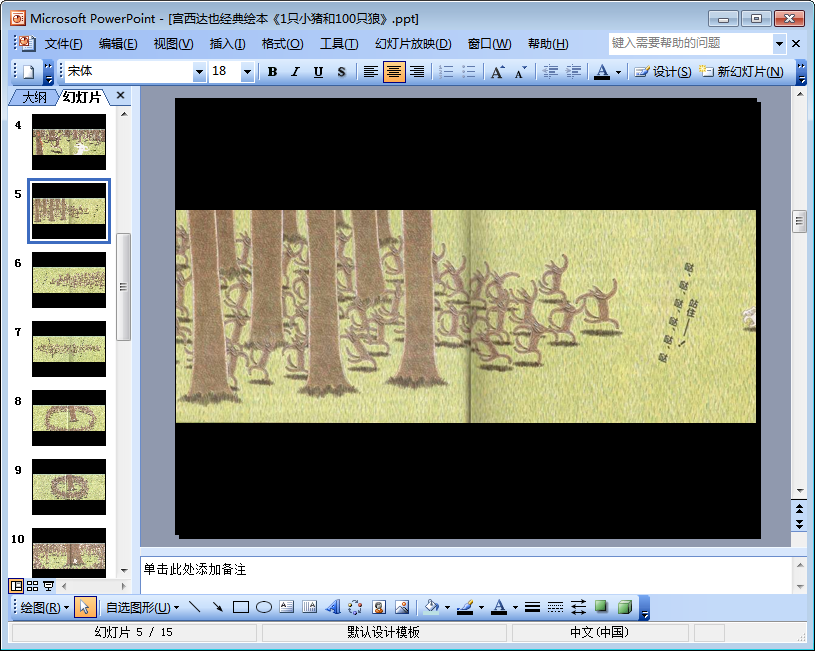
Task: Select the Rectangle drawing tool
Action: (x=241, y=607)
